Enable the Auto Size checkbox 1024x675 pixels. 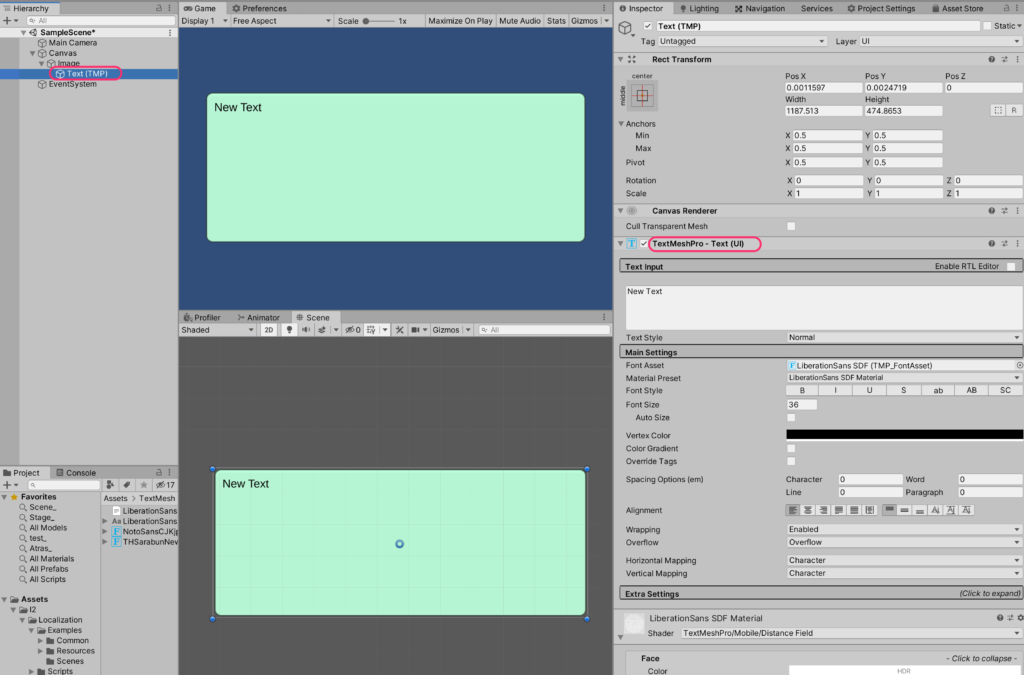pyautogui.click(x=791, y=418)
